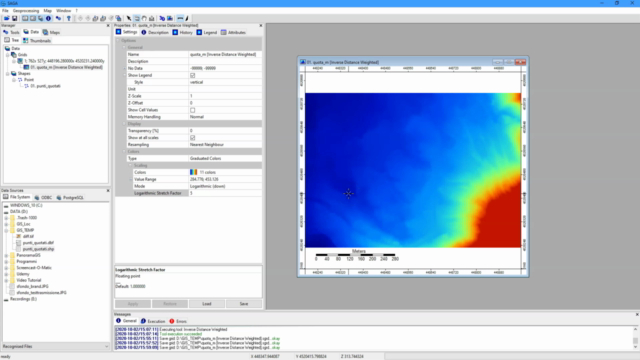Screen dimensions: 640x360
Task: Toggle the North Arrow toolbar icon
Action: coord(187,18)
